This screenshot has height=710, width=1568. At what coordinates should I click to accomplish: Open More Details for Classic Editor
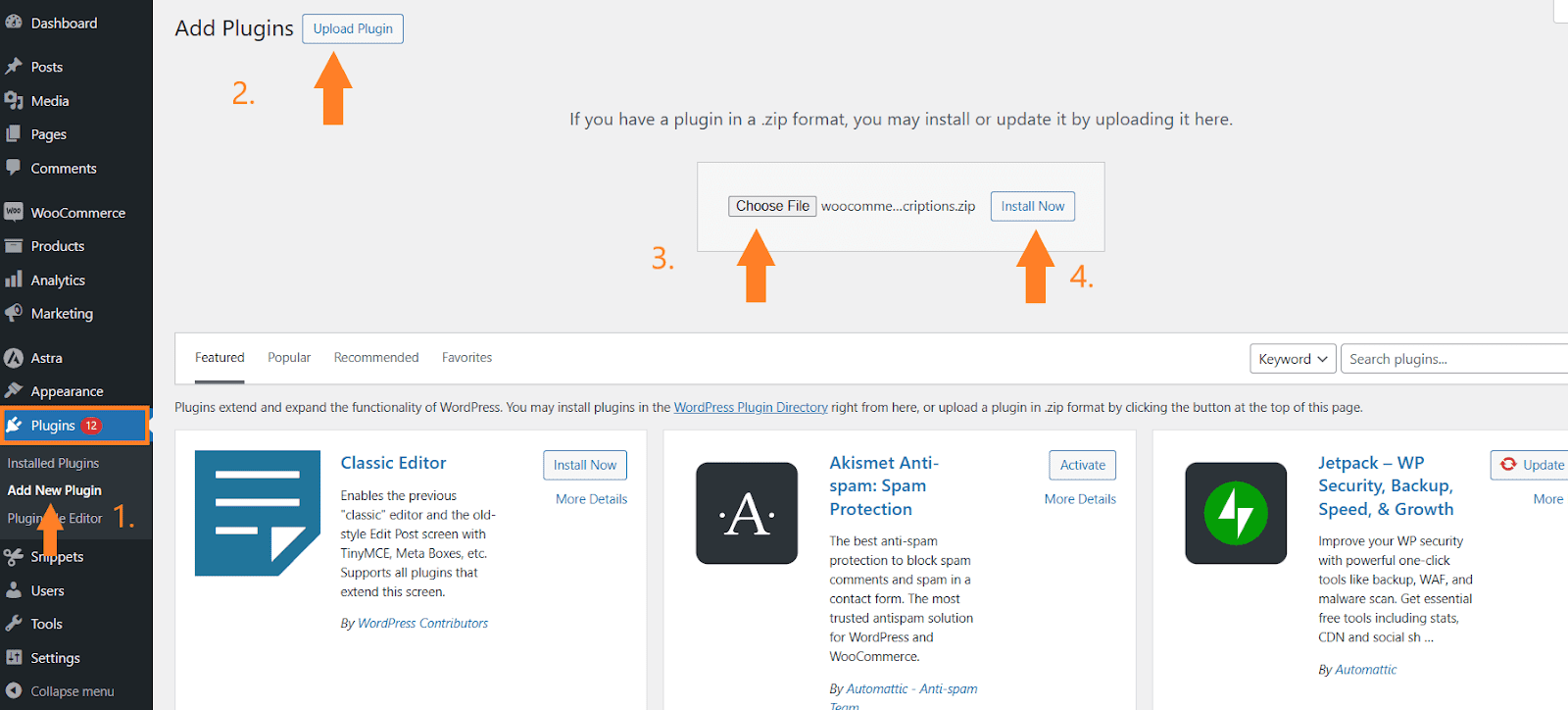point(591,499)
